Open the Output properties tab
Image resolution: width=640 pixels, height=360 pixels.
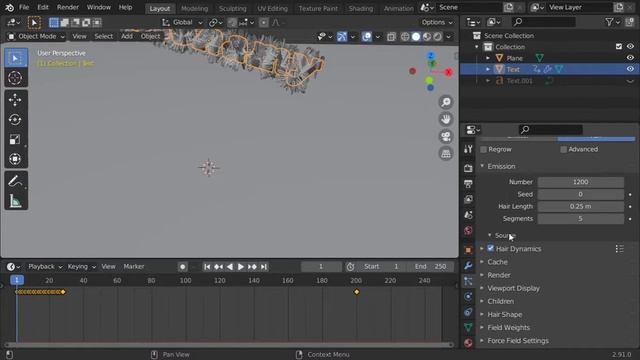[x=468, y=184]
